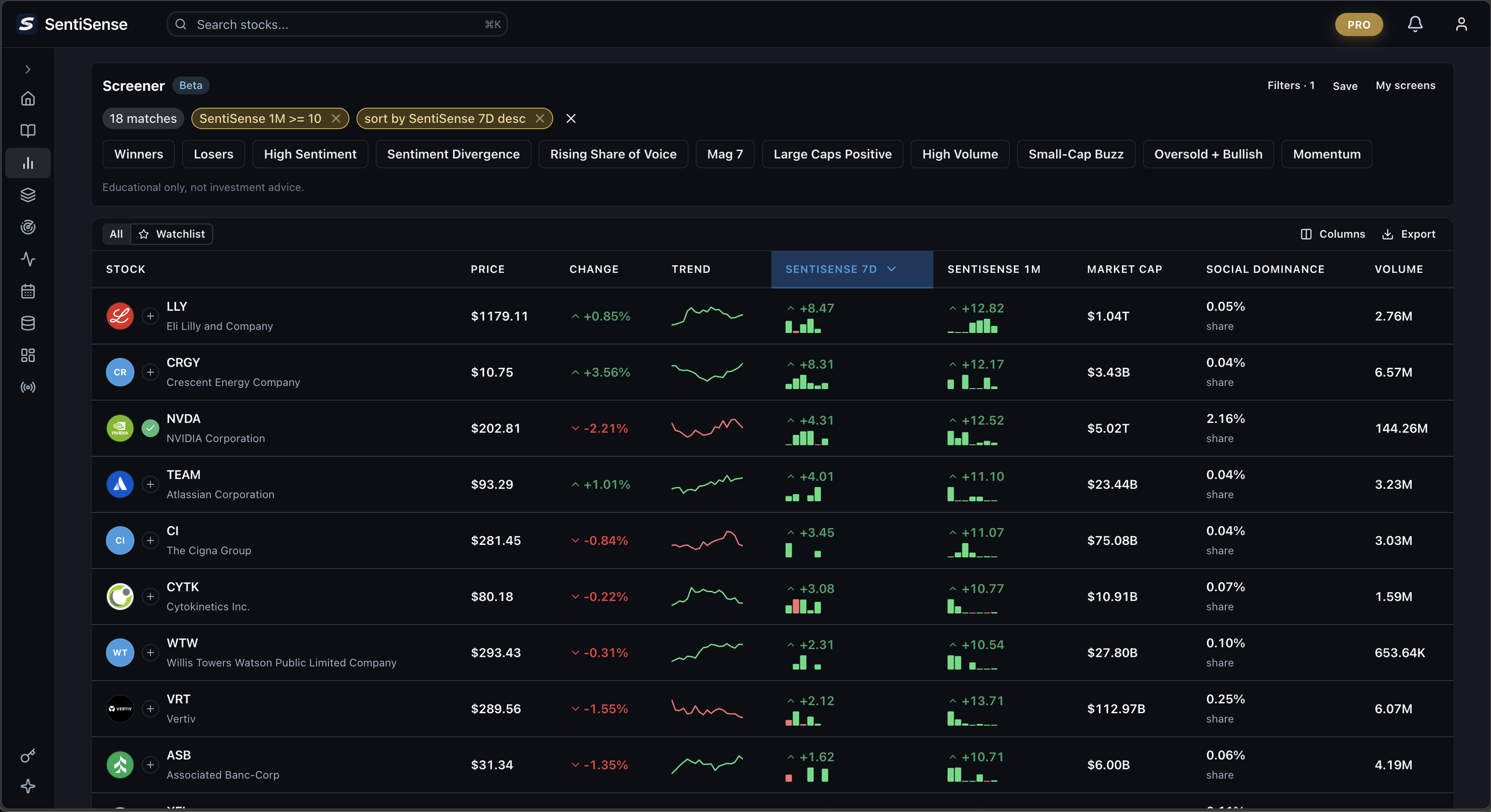Open the sparkle AI icon in sidebar
1491x812 pixels.
28,787
